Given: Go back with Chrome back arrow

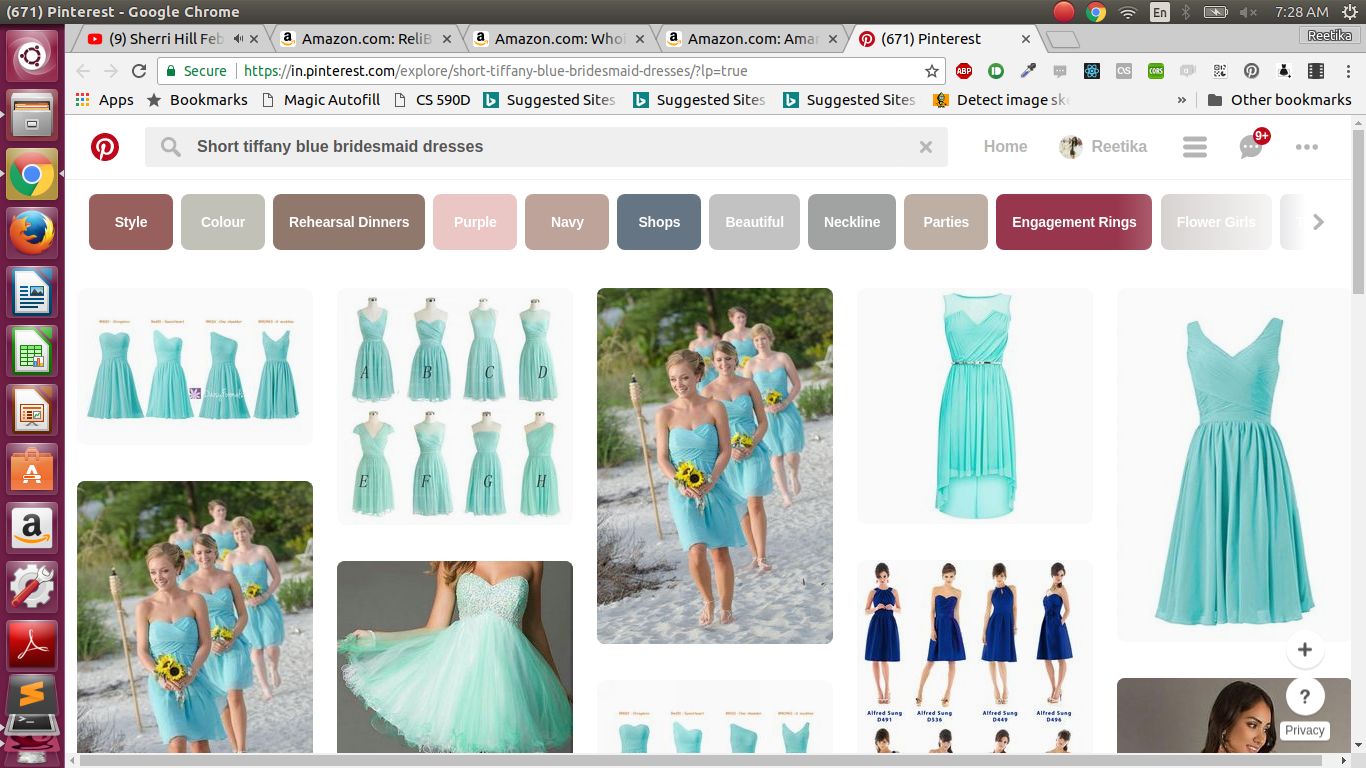Looking at the screenshot, I should (x=83, y=71).
